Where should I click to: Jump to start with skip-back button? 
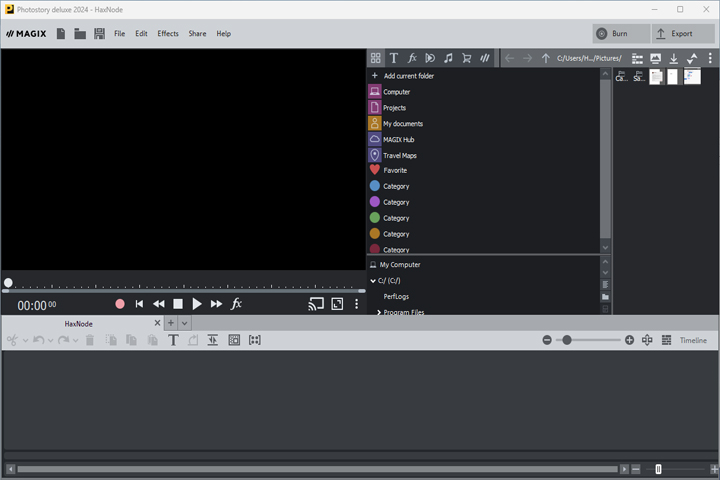(139, 304)
